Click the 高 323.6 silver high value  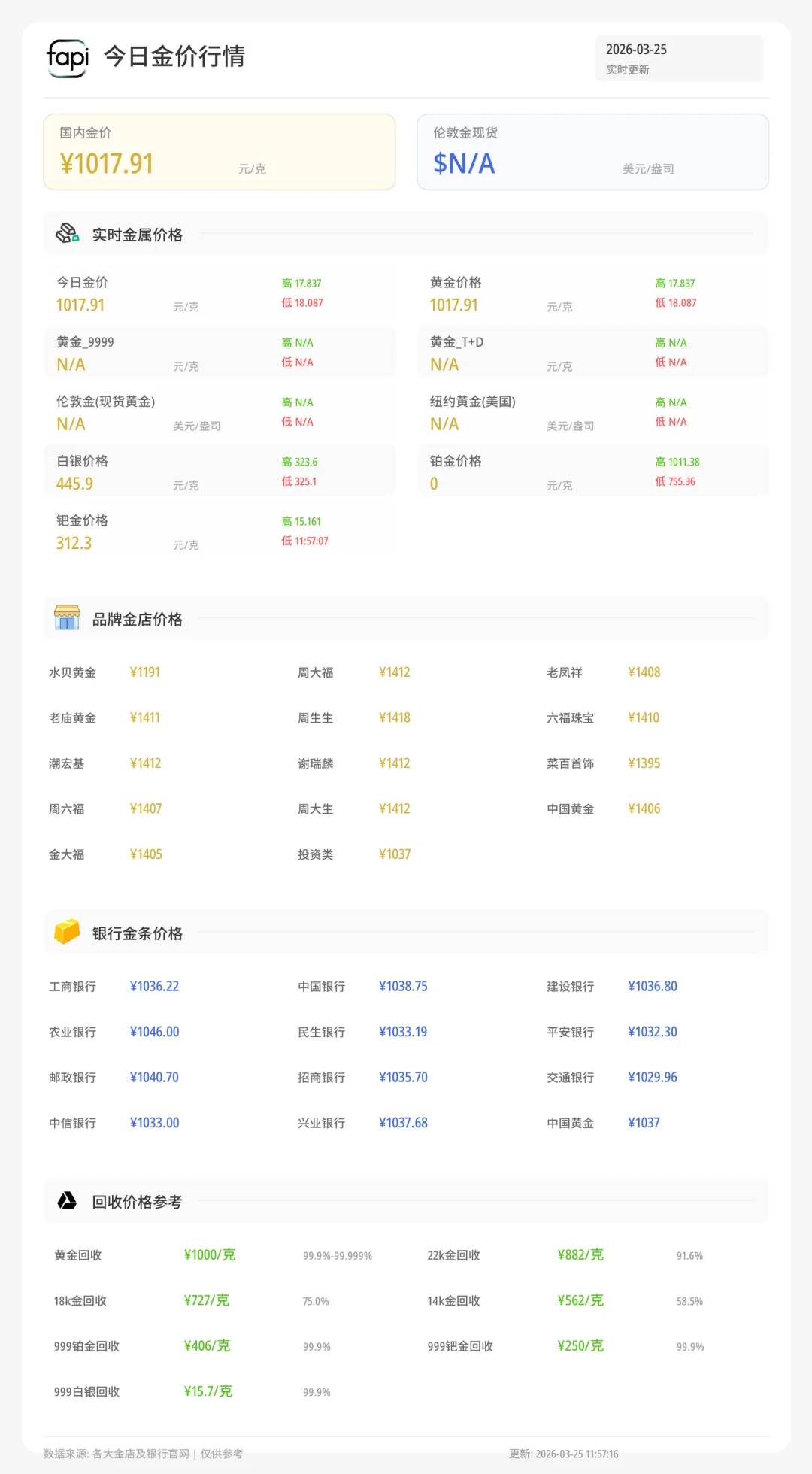299,462
